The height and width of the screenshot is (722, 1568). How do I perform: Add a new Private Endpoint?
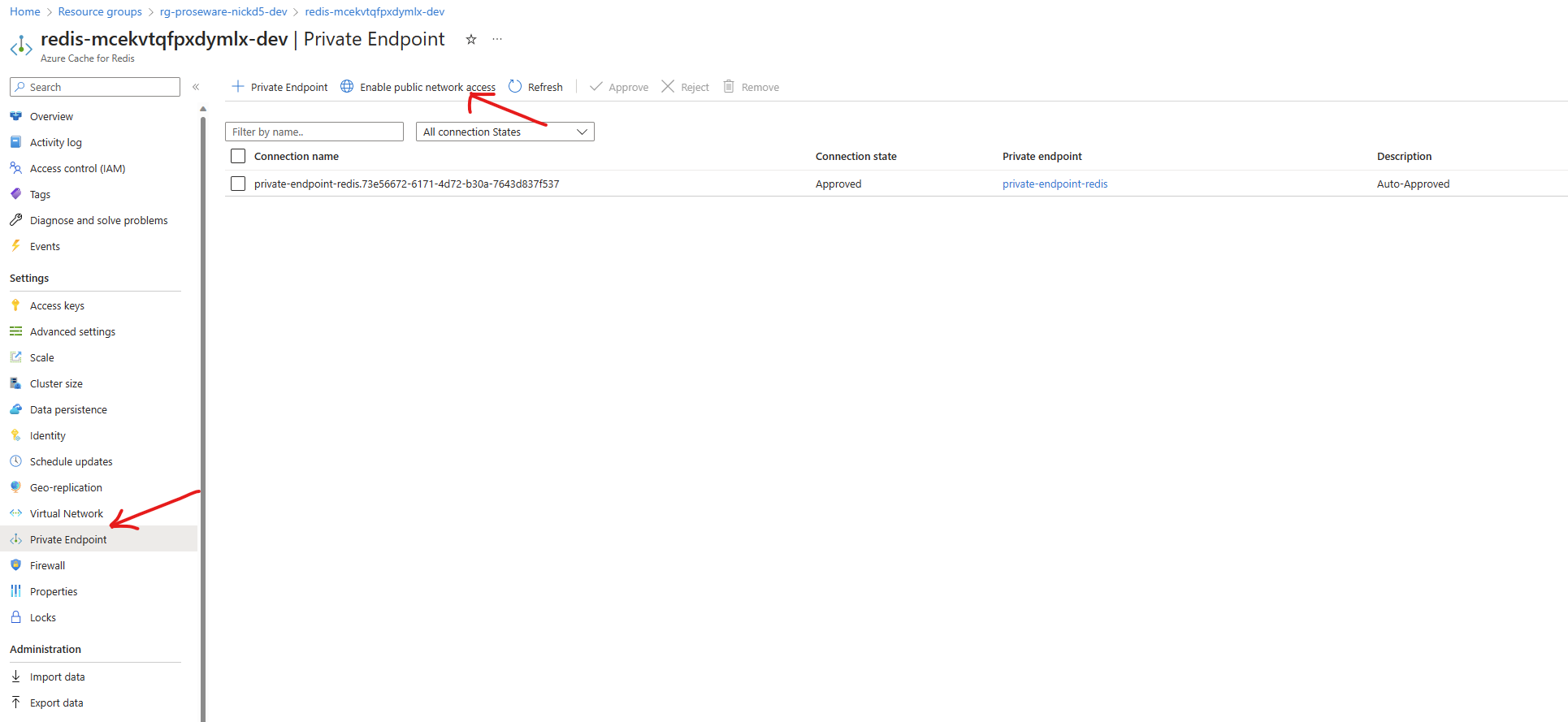click(x=279, y=87)
